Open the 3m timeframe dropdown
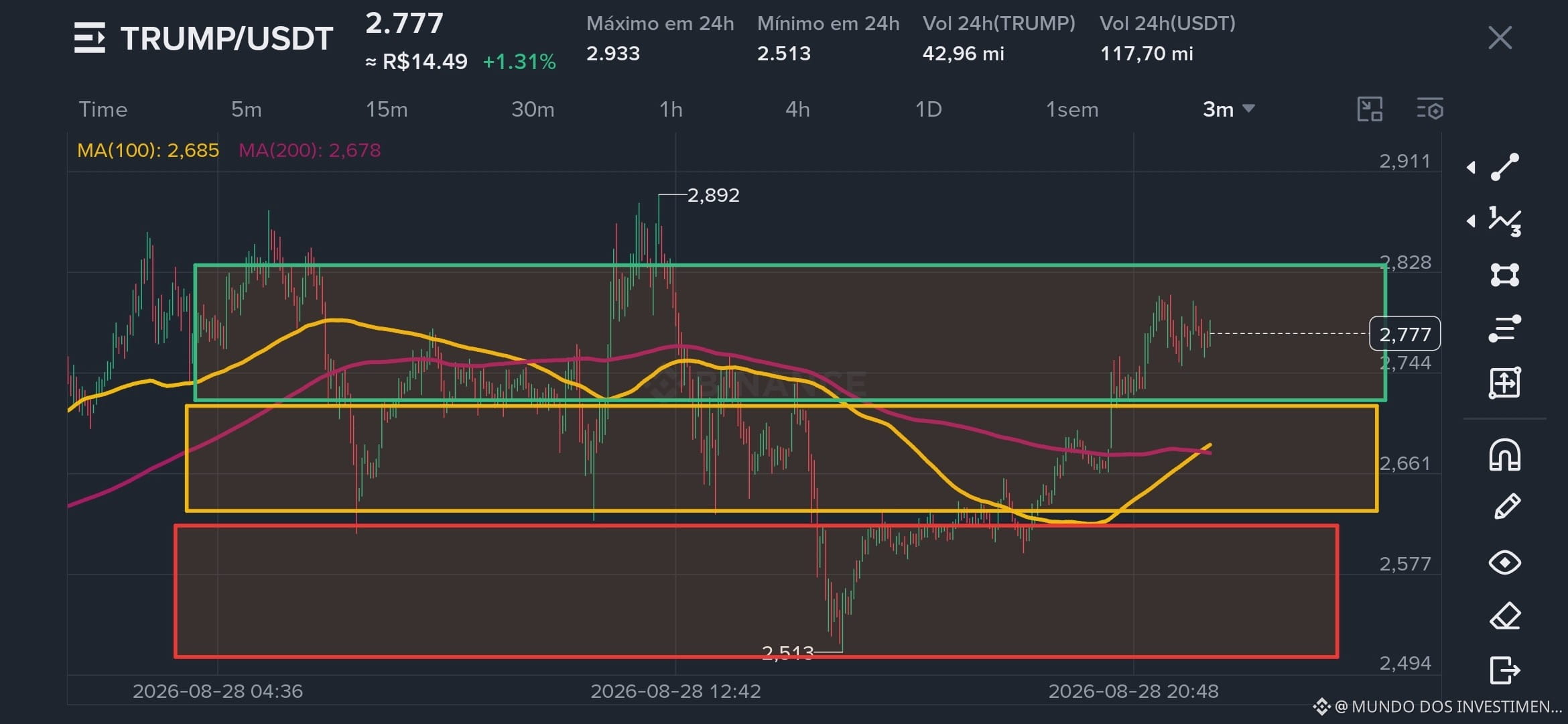The width and height of the screenshot is (1568, 724). point(1228,109)
